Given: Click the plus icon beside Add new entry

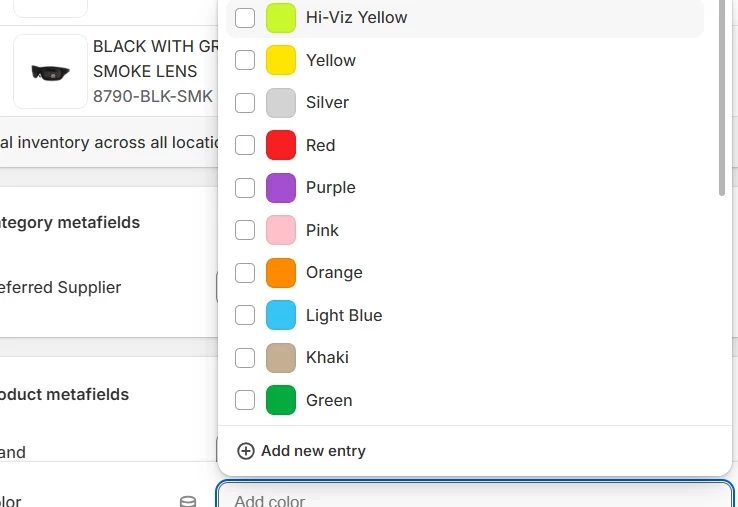Looking at the screenshot, I should (245, 451).
